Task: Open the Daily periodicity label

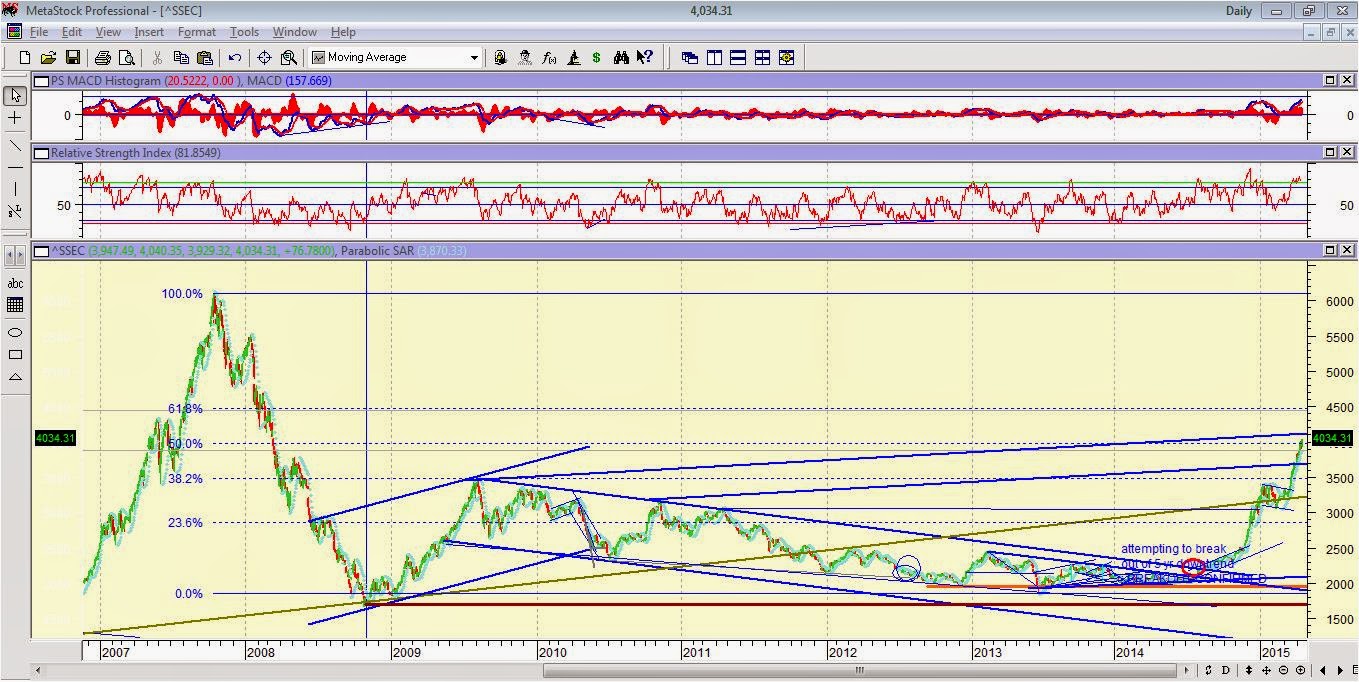Action: tap(1238, 11)
